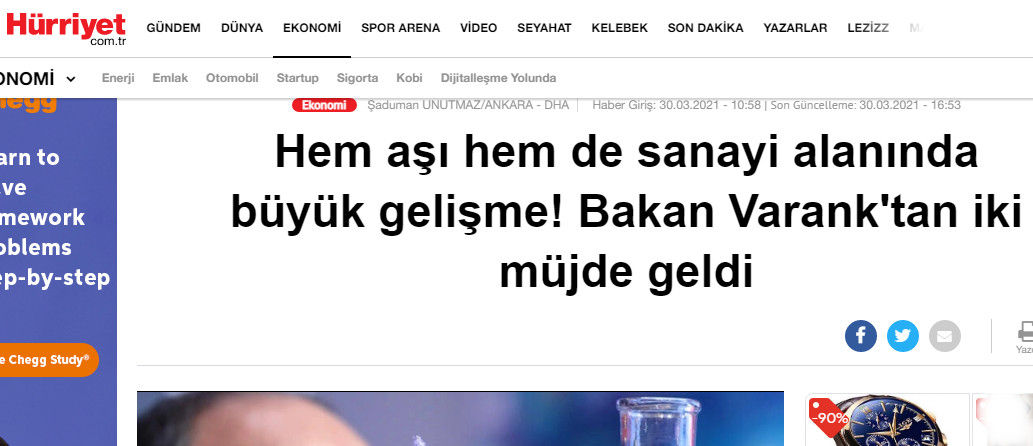
Task: Click the article's main photo
Action: (460, 418)
